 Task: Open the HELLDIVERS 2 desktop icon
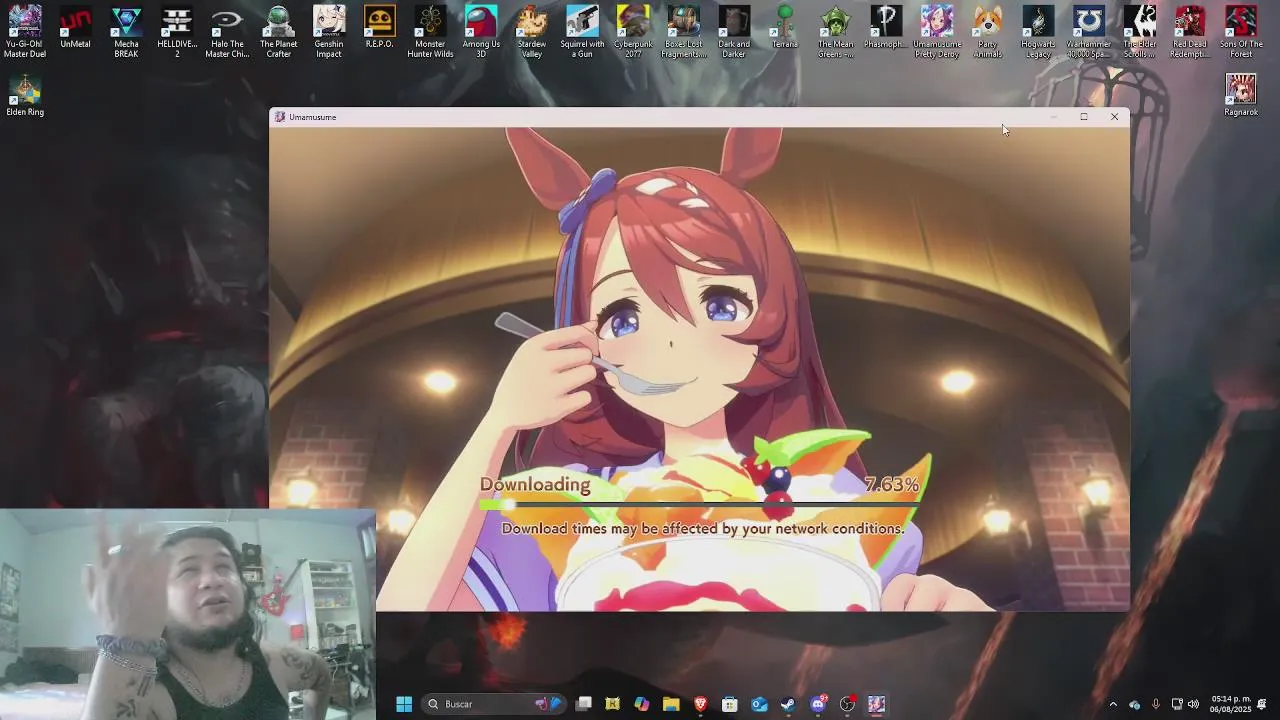tap(177, 31)
